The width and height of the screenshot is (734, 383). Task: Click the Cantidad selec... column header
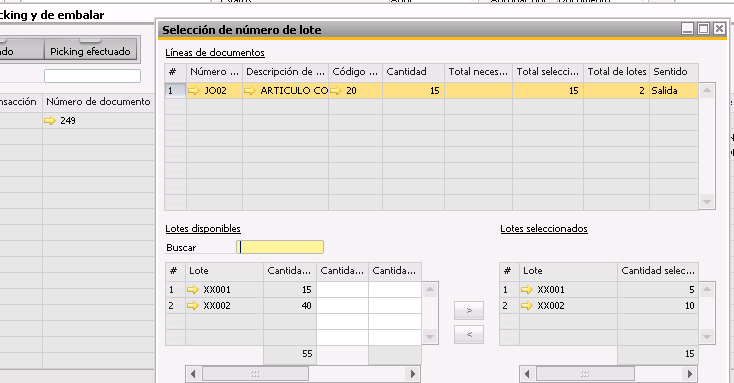click(658, 271)
